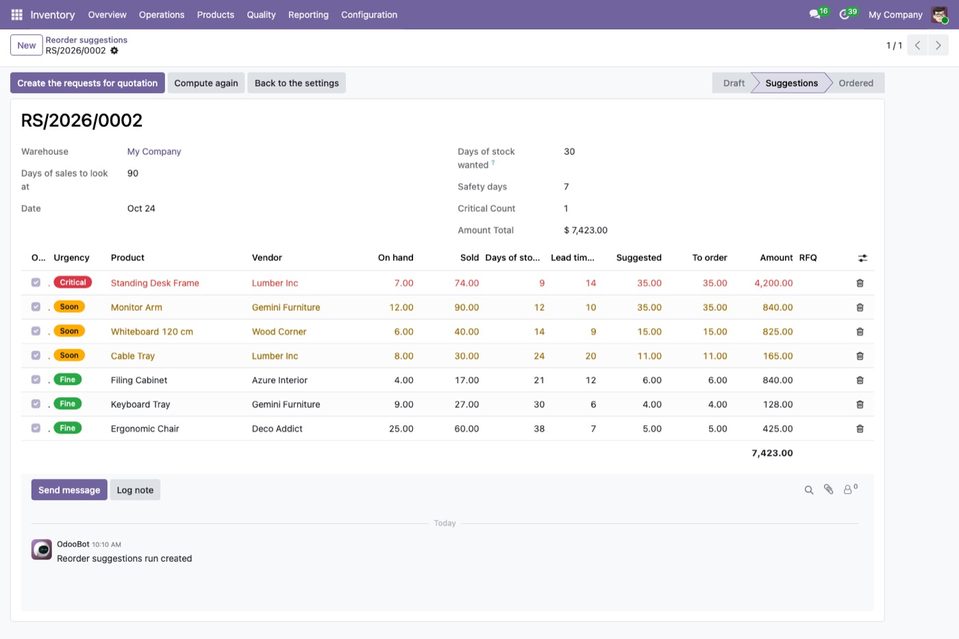Open the Operations menu
Viewport: 959px width, 639px height.
click(x=161, y=15)
